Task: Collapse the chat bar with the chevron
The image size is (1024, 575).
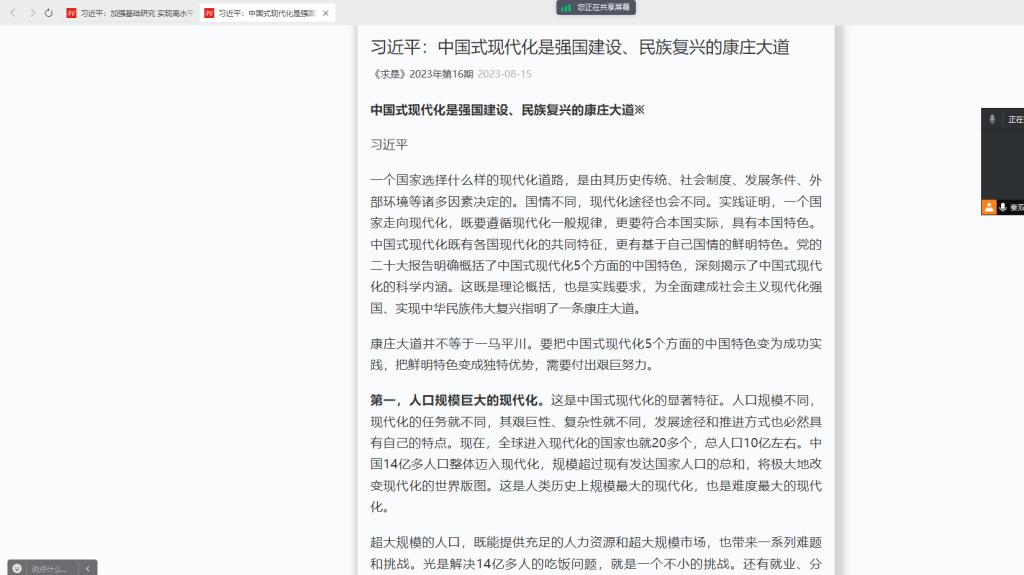Action: pyautogui.click(x=88, y=568)
